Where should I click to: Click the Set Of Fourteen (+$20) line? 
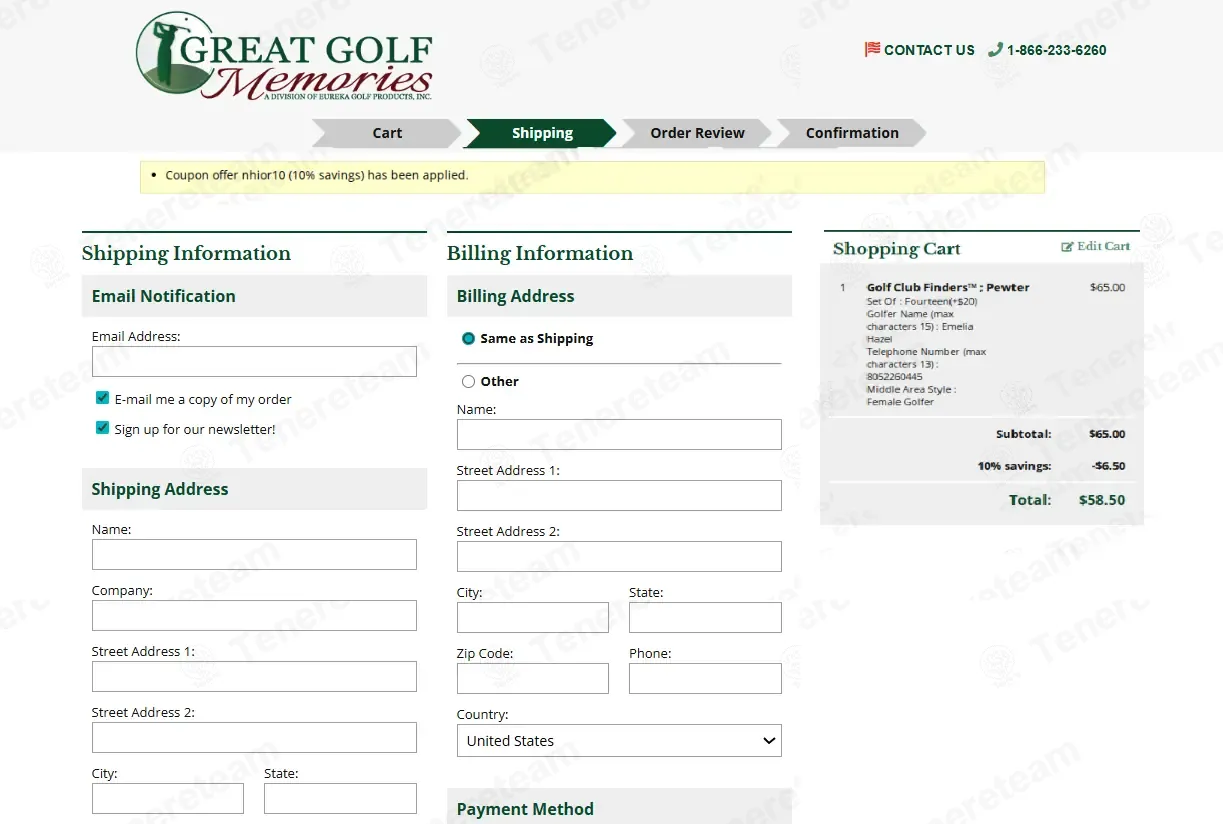point(922,301)
